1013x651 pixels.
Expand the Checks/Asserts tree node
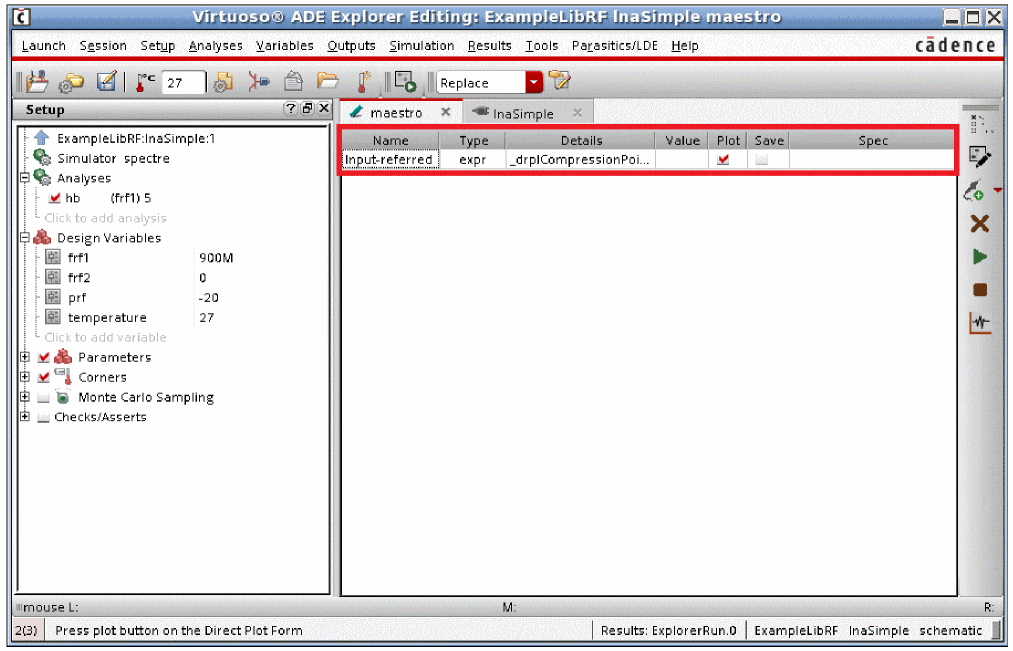25,417
